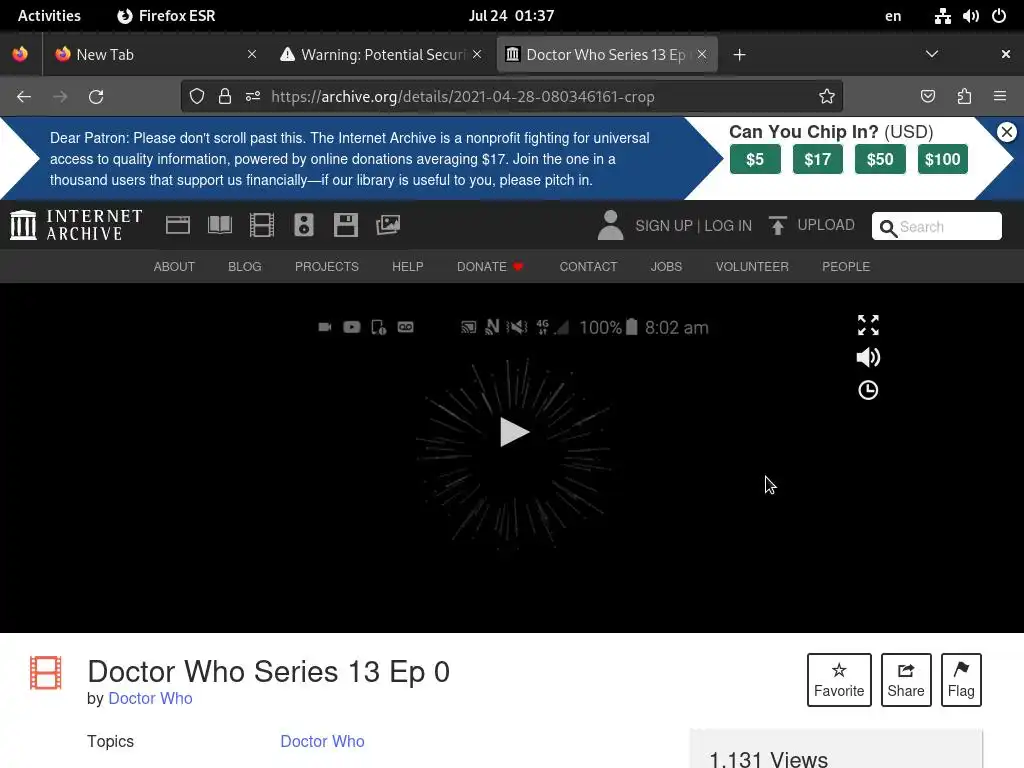Expand the list all tabs dropdown
1024x768 pixels.
pos(932,54)
